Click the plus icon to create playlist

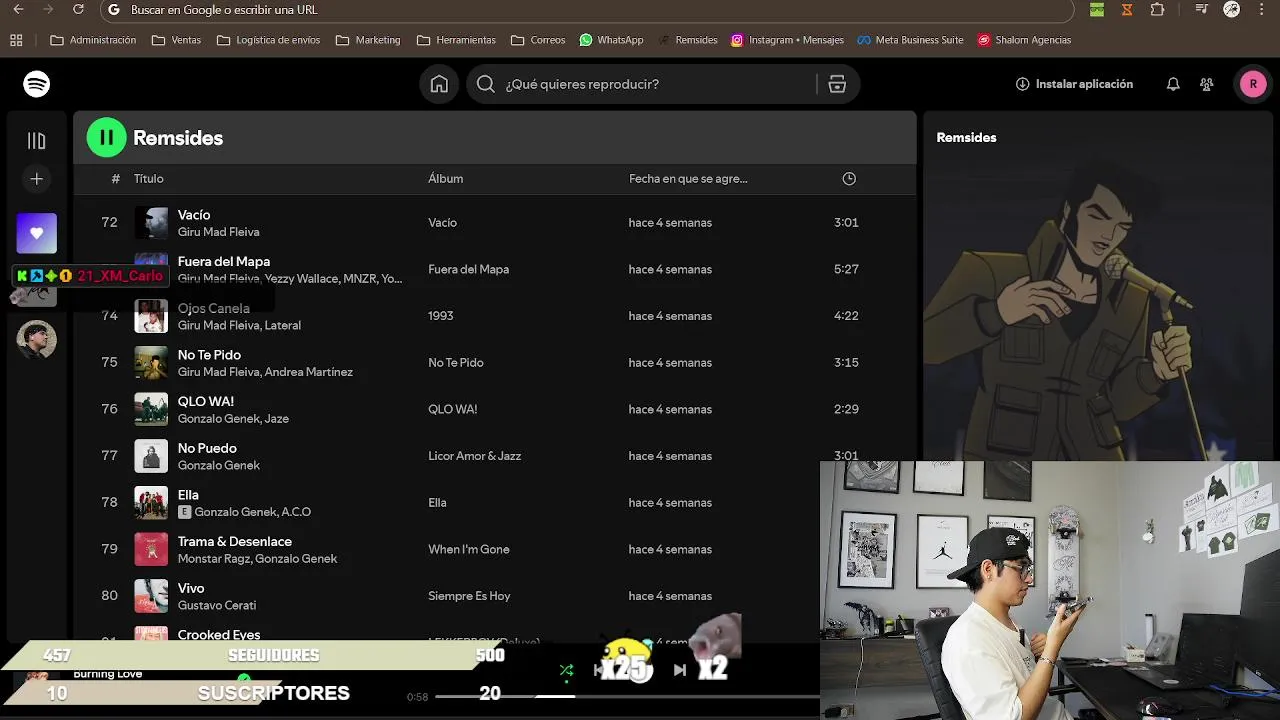tap(37, 179)
